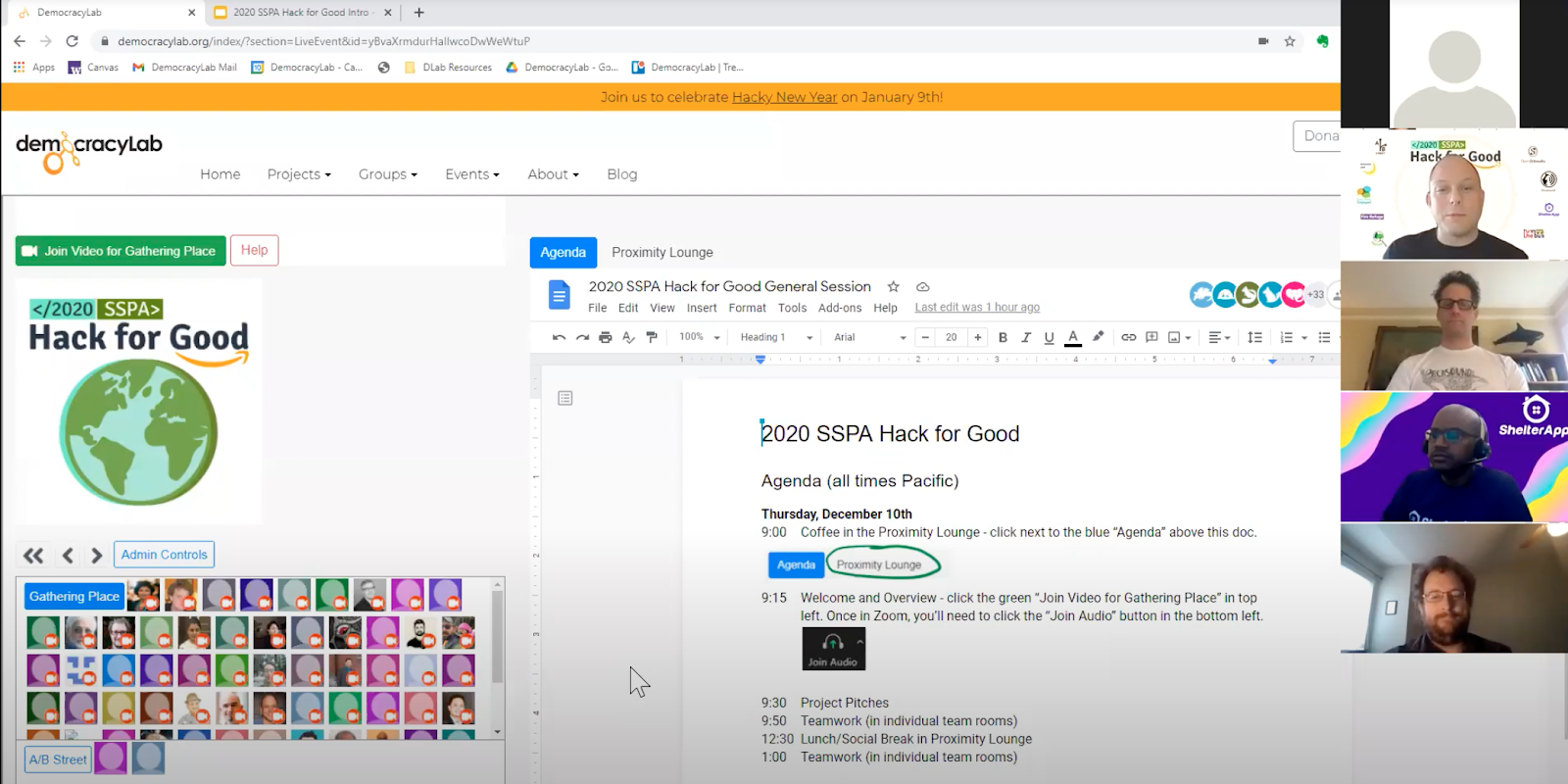
Task: Star the 2020 SSPA Hack for Good doc
Action: tap(893, 286)
